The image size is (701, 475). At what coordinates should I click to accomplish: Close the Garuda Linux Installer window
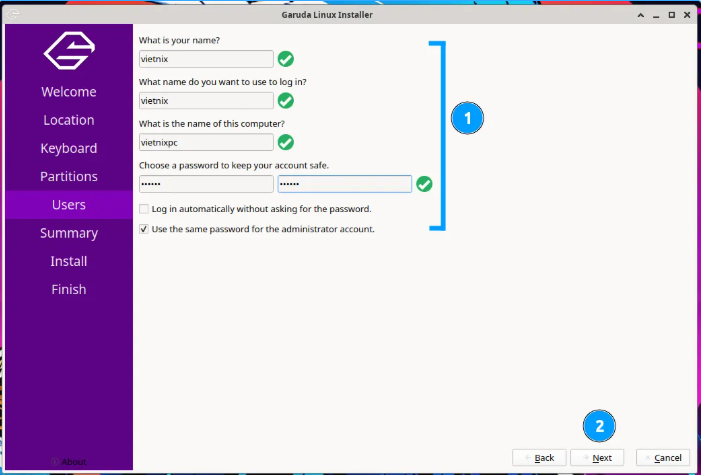coord(687,15)
